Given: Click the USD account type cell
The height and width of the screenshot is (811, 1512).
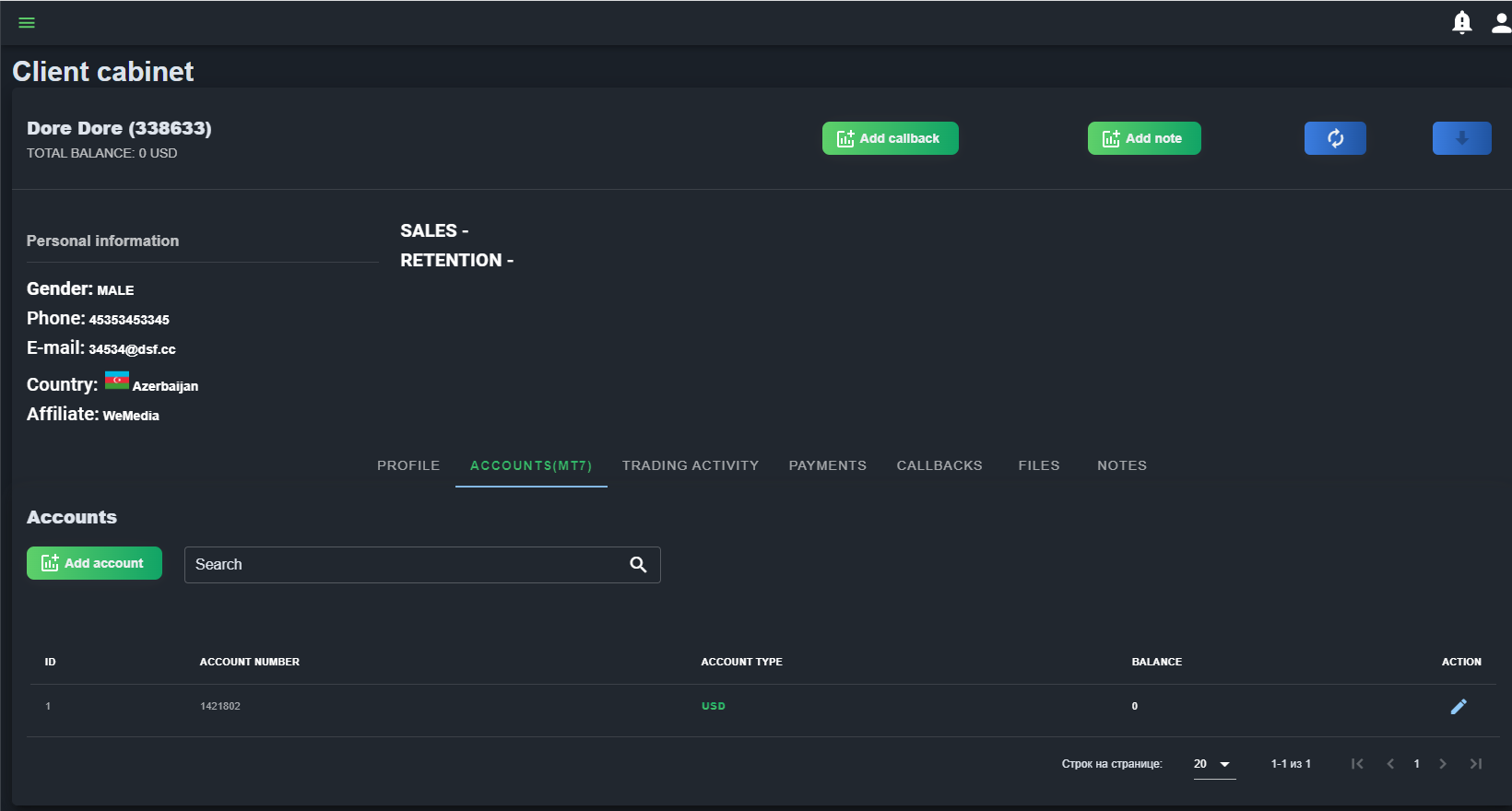Looking at the screenshot, I should [x=714, y=706].
